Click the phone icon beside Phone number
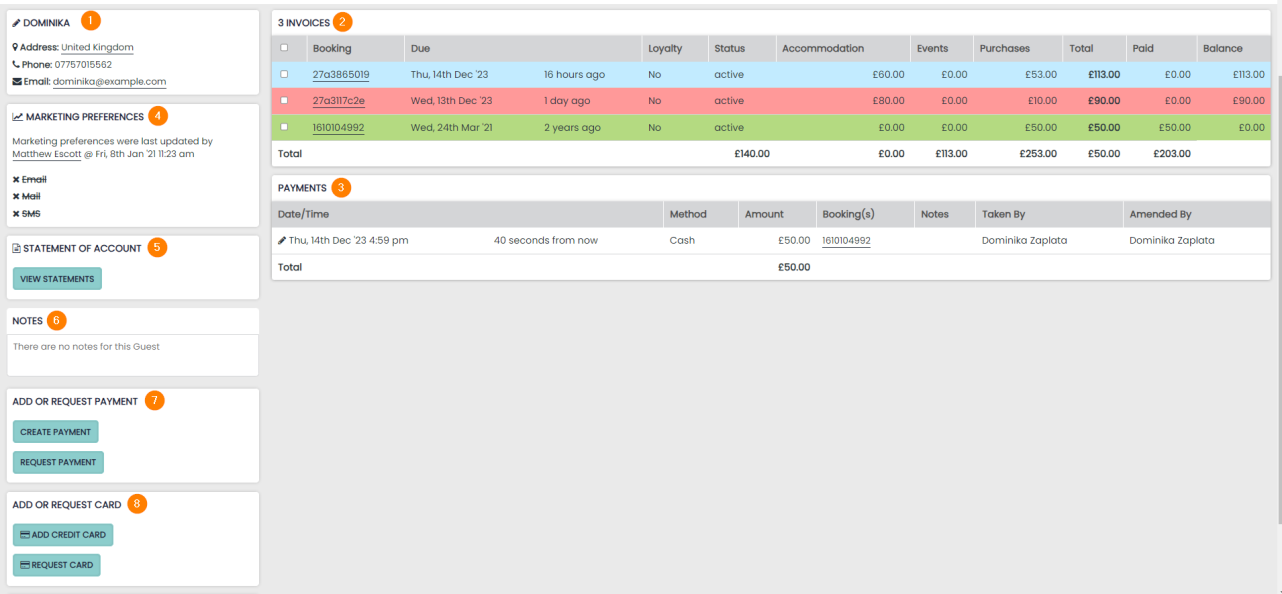Image resolution: width=1282 pixels, height=594 pixels. [16, 65]
